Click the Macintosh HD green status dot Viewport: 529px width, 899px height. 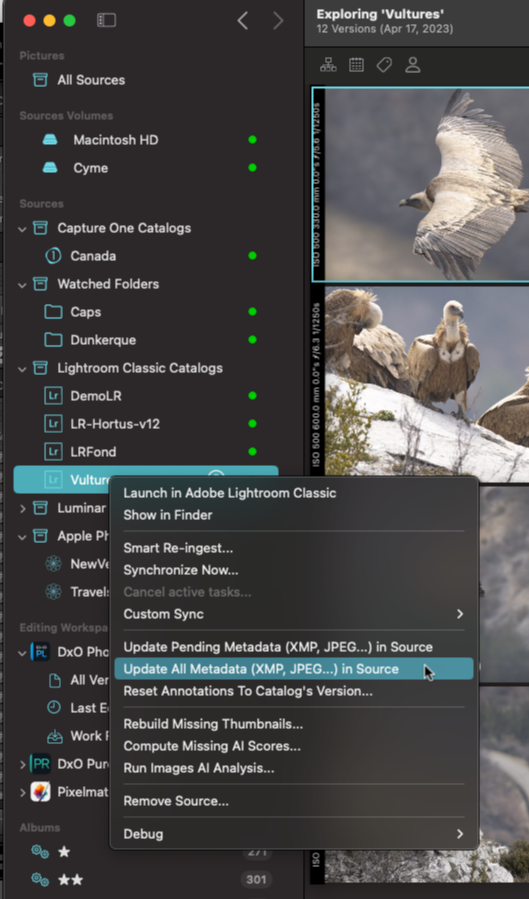pyautogui.click(x=252, y=140)
